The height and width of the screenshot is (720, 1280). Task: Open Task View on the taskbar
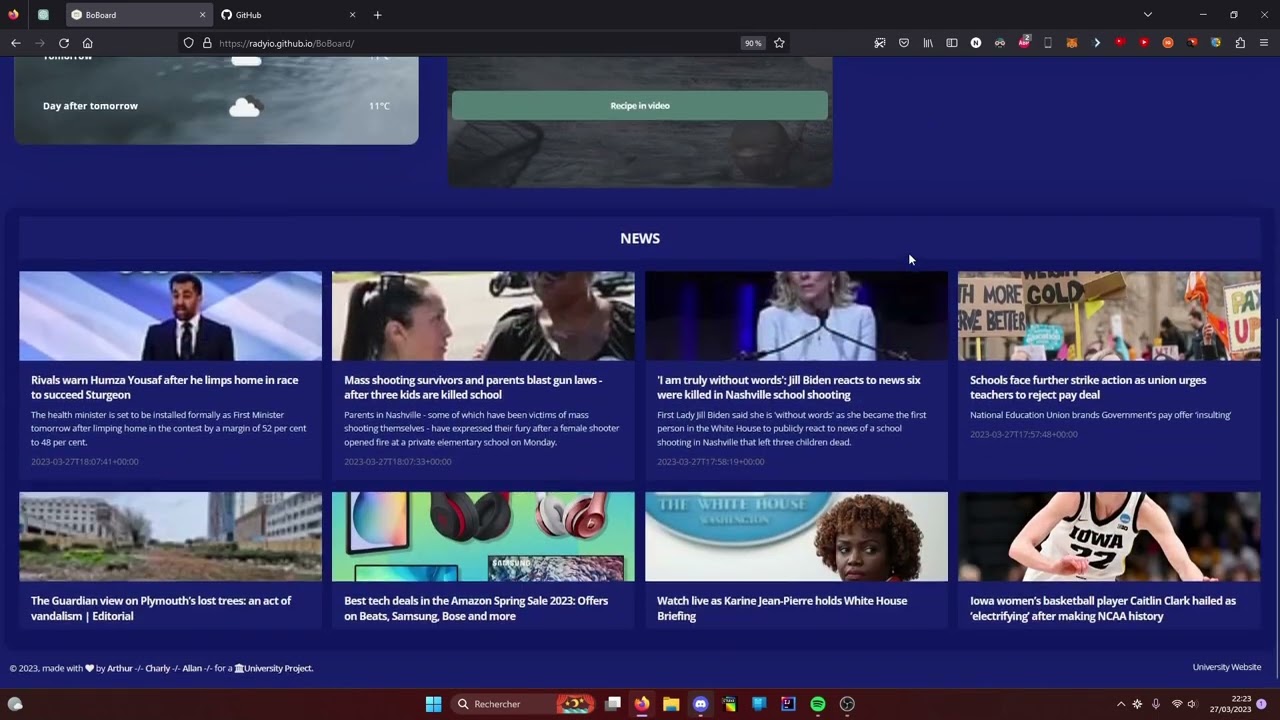(x=613, y=704)
